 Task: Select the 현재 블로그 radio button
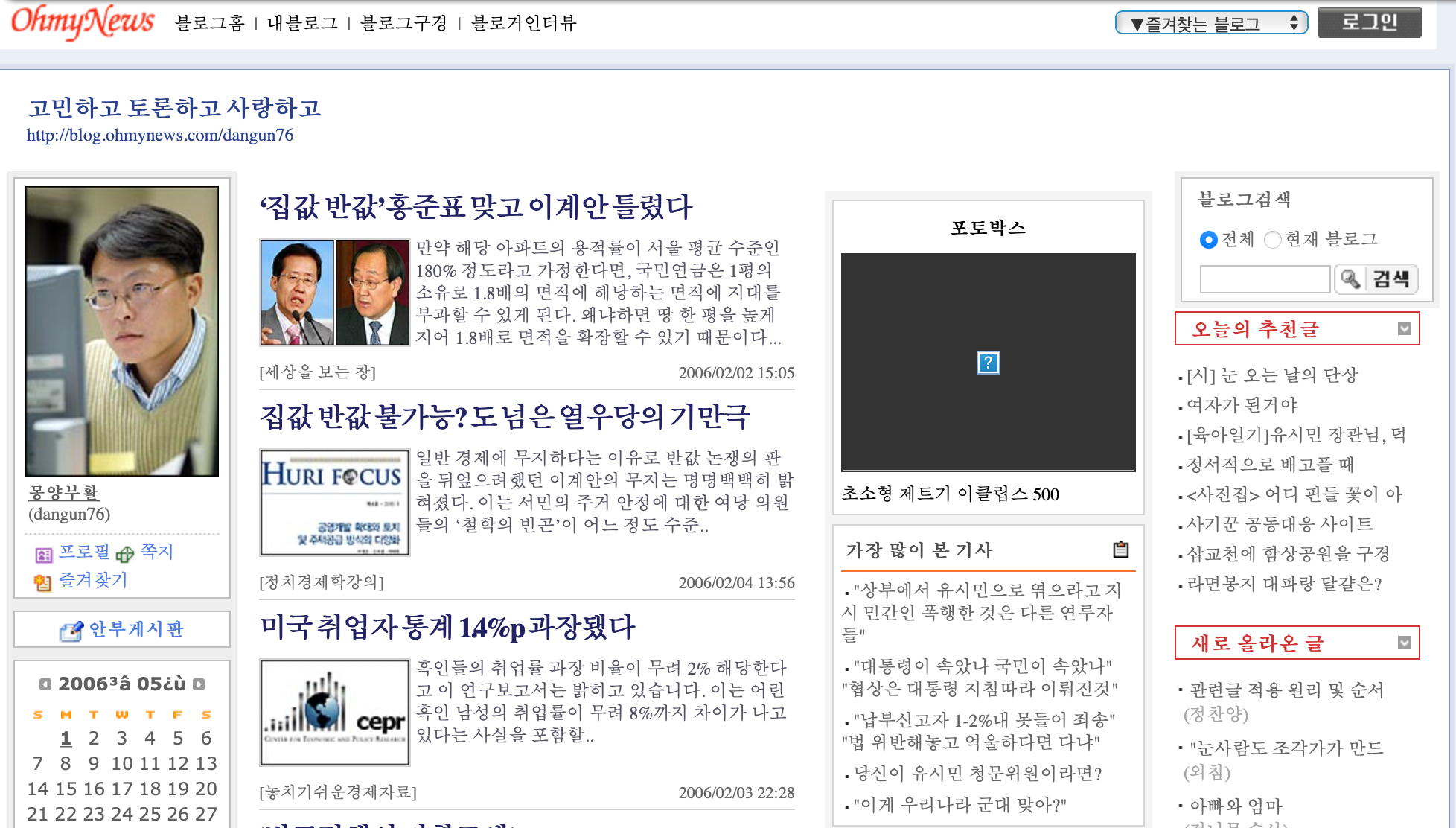pos(1273,240)
